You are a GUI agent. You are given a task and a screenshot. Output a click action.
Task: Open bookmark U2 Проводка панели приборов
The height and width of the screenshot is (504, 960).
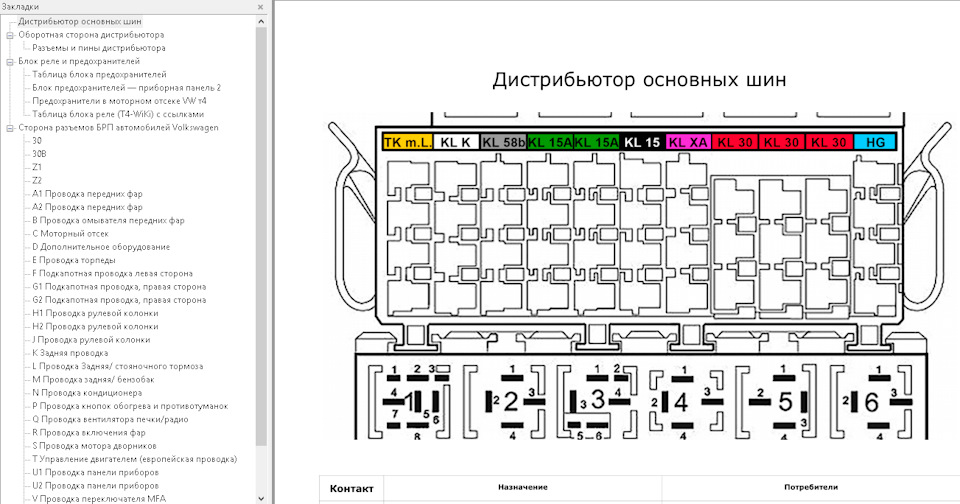tap(95, 486)
